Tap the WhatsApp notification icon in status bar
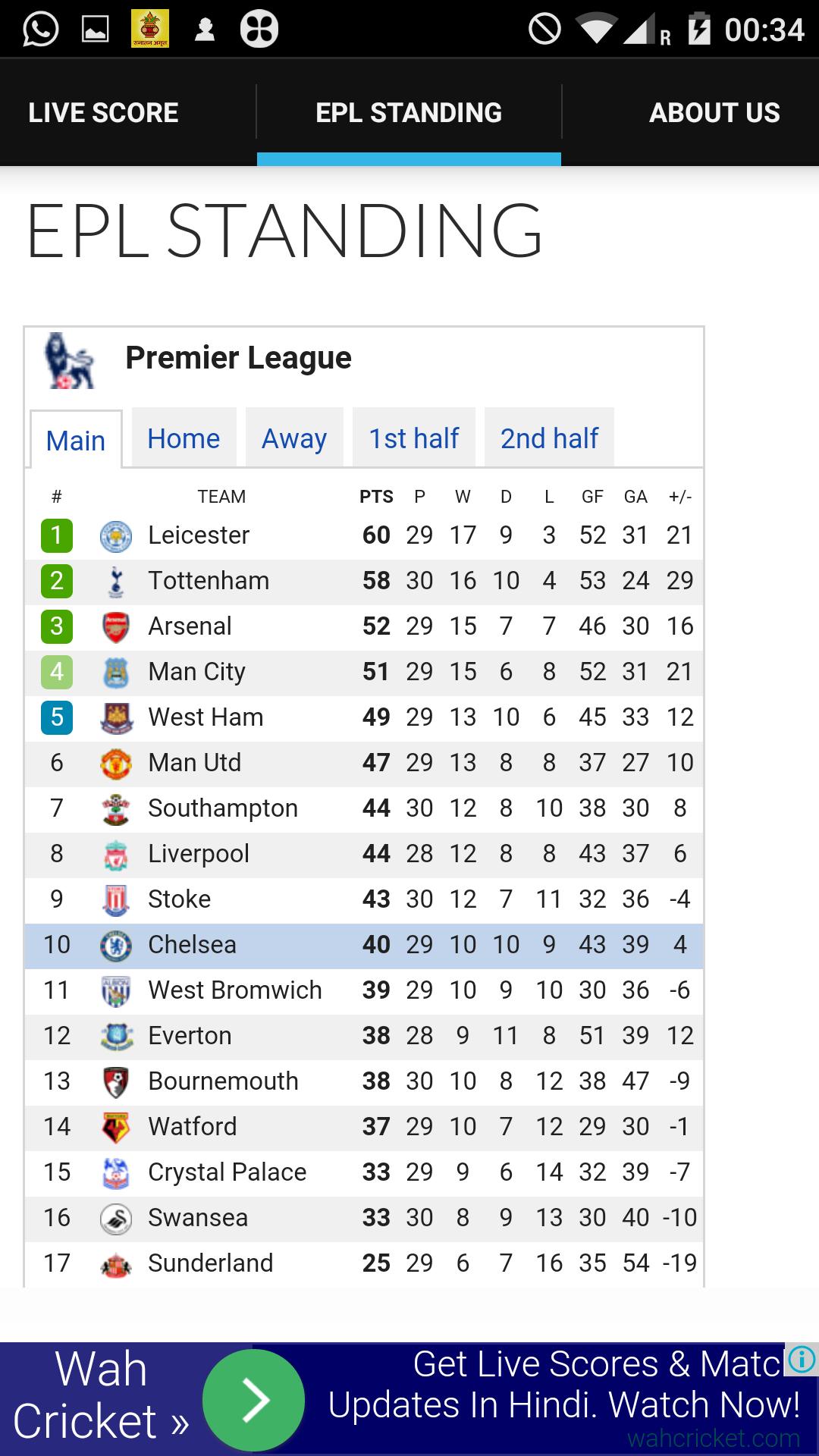The height and width of the screenshot is (1456, 819). (40, 30)
